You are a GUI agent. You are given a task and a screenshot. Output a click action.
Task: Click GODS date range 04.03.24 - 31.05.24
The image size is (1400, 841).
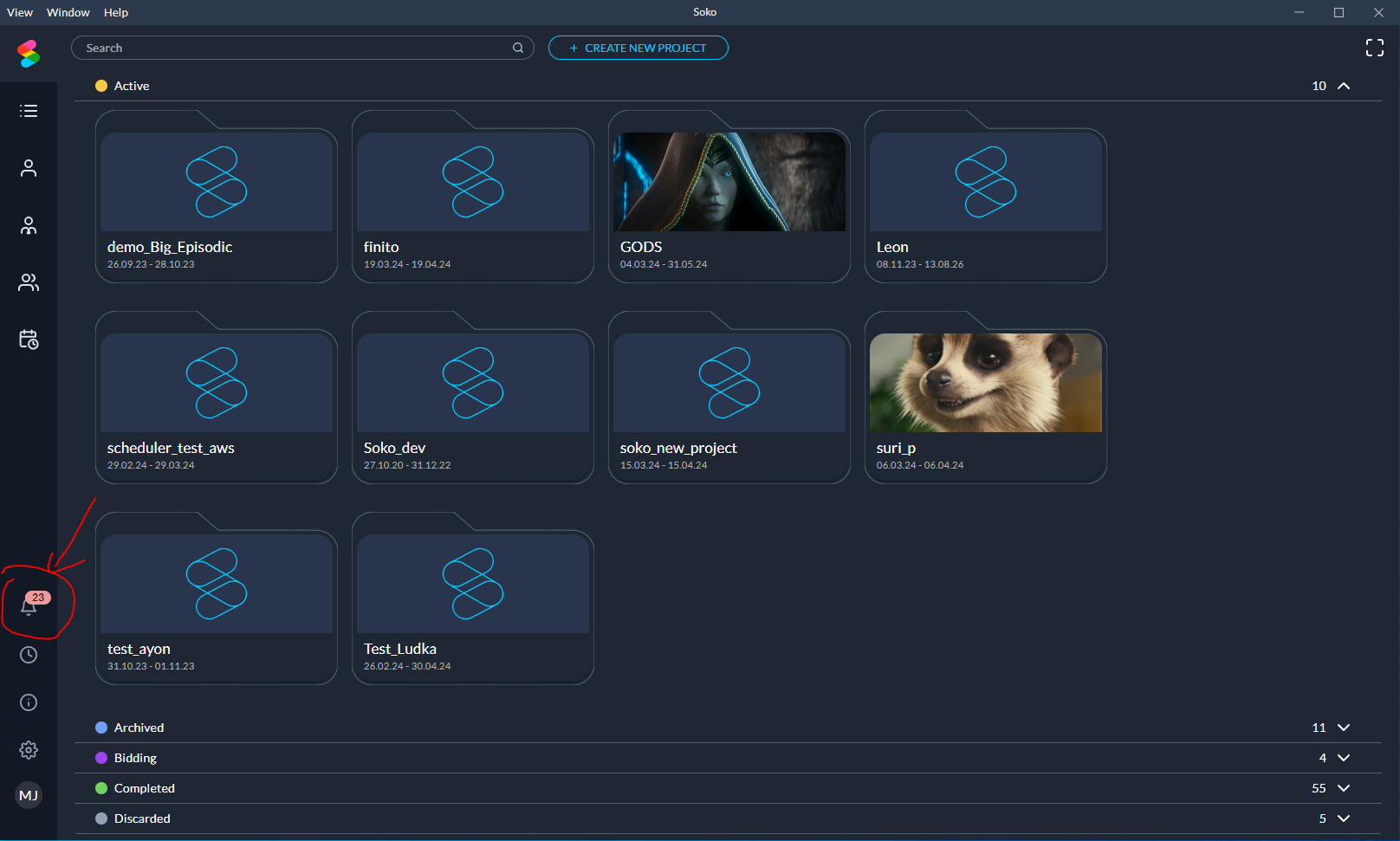click(664, 264)
